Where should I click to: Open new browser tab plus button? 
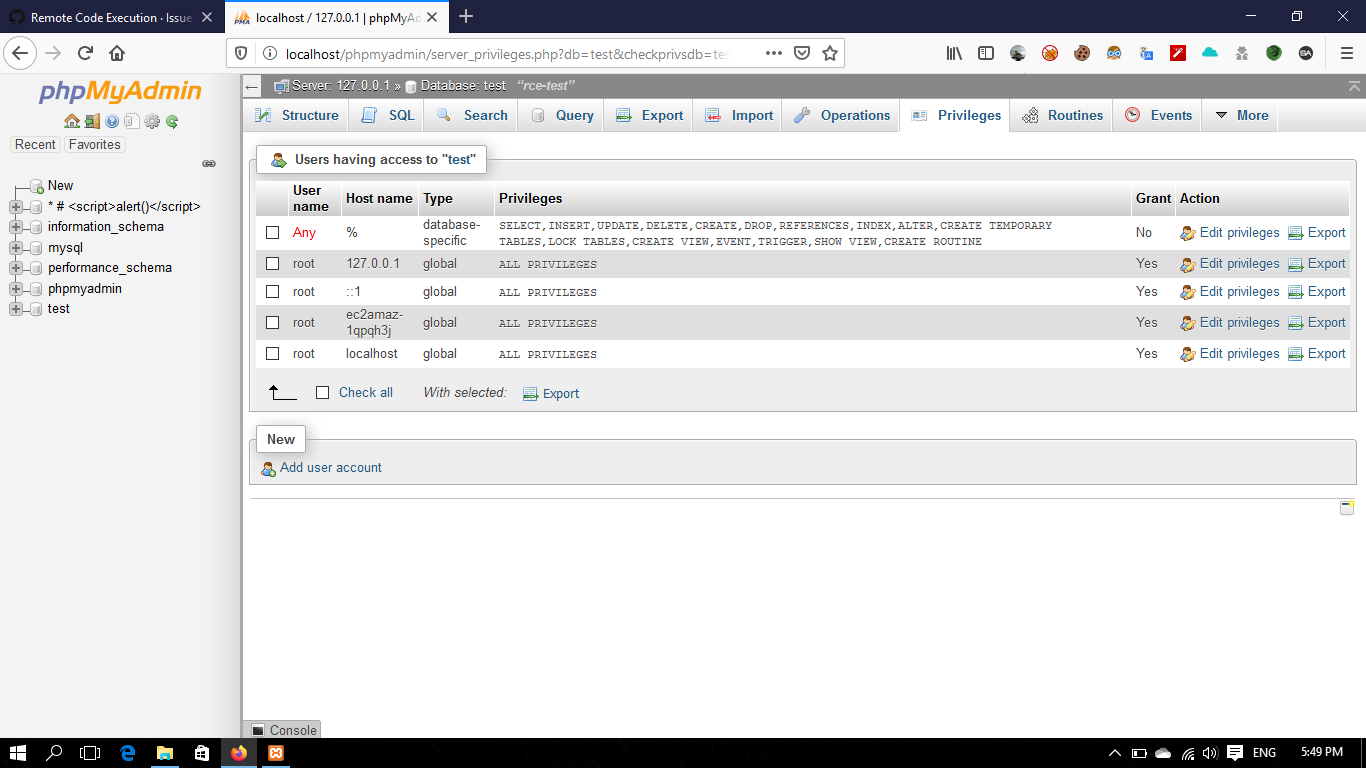[466, 17]
